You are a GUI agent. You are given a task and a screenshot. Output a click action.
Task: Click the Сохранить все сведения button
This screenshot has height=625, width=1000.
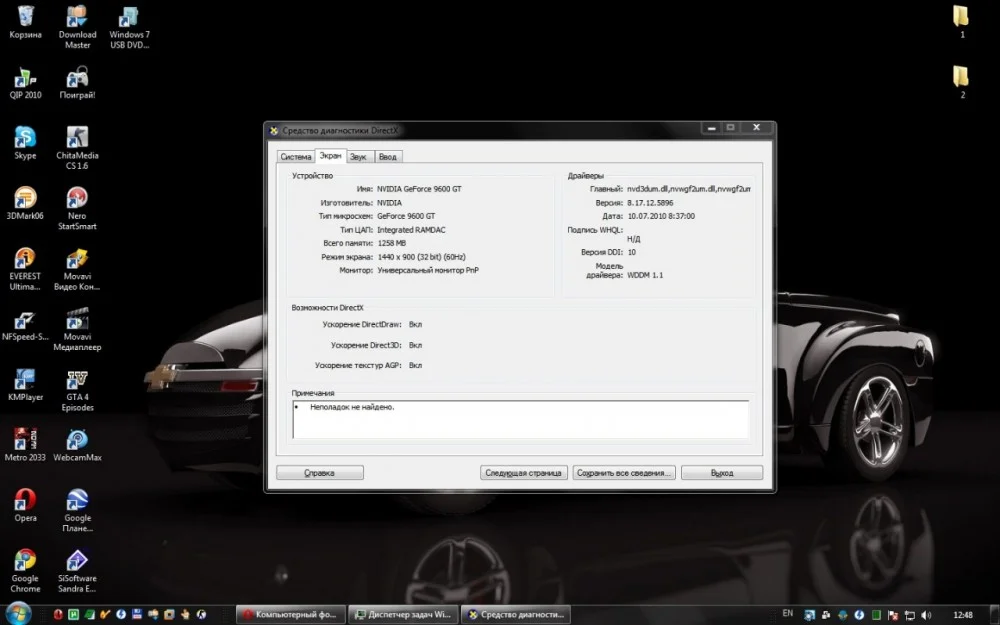coord(625,473)
